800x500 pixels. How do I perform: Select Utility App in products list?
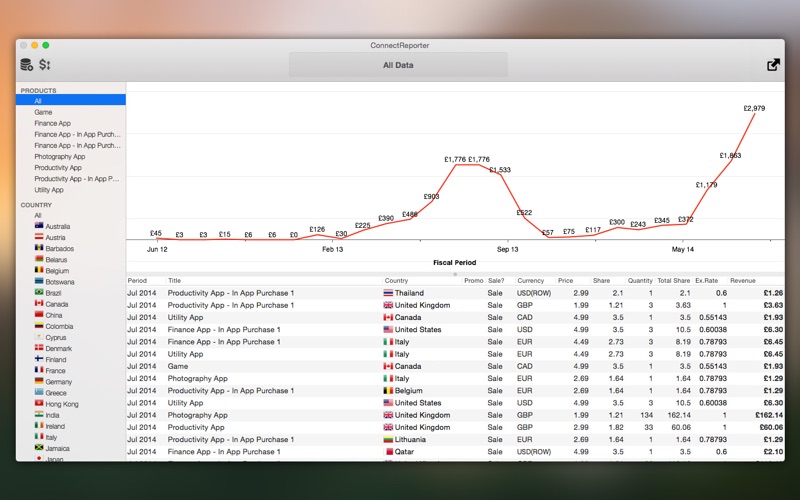pos(49,190)
